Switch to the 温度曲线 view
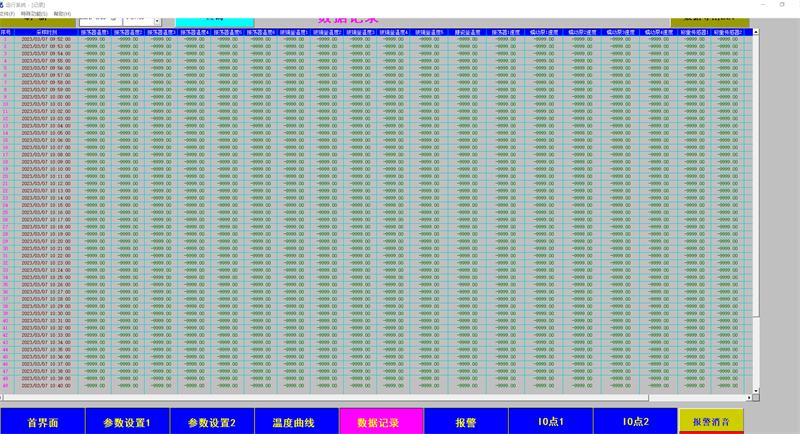Image resolution: width=800 pixels, height=434 pixels. (297, 422)
